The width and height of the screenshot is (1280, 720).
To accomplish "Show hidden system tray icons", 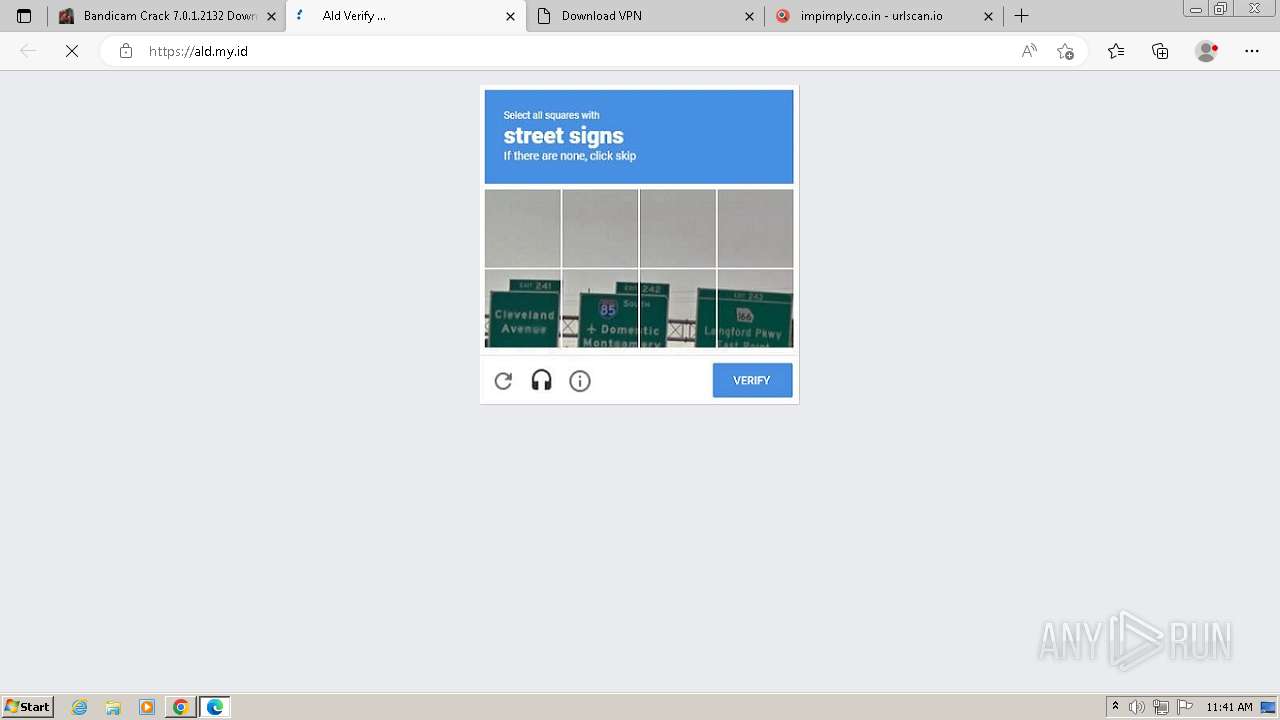I will coord(1116,707).
